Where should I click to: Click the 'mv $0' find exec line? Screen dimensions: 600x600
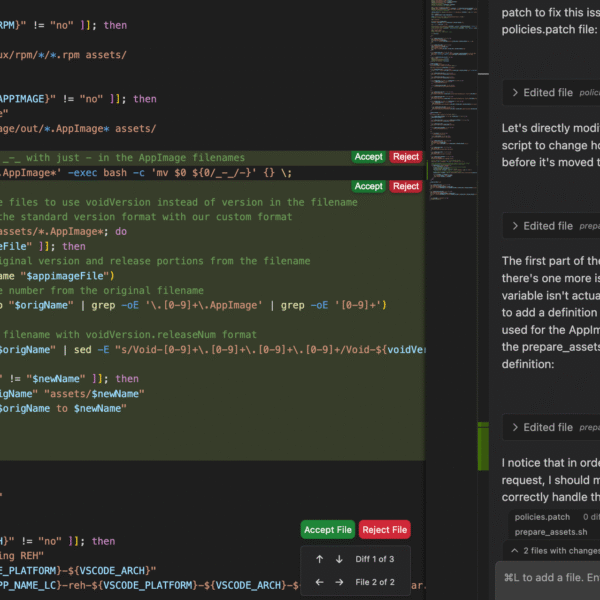point(146,173)
